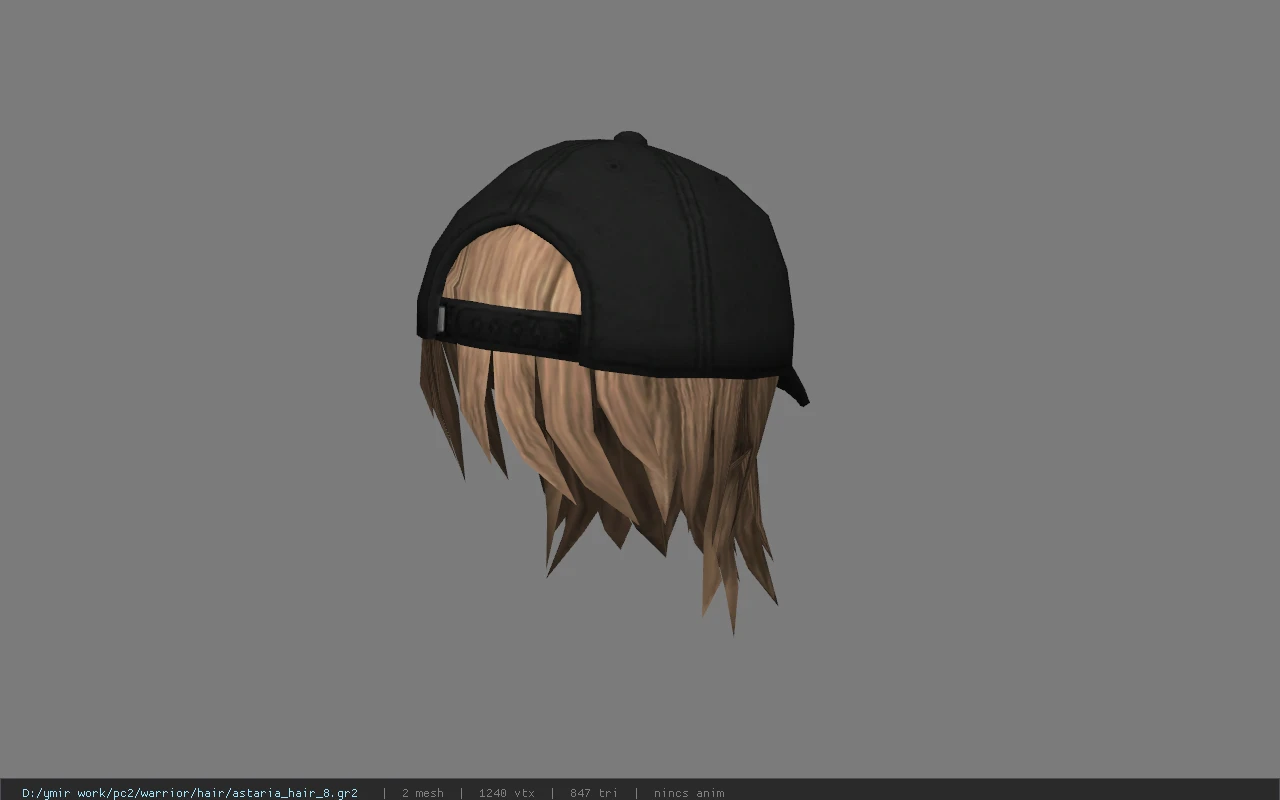The image size is (1280, 800).
Task: Click the 'nincs anim' status entry
Action: tap(689, 793)
